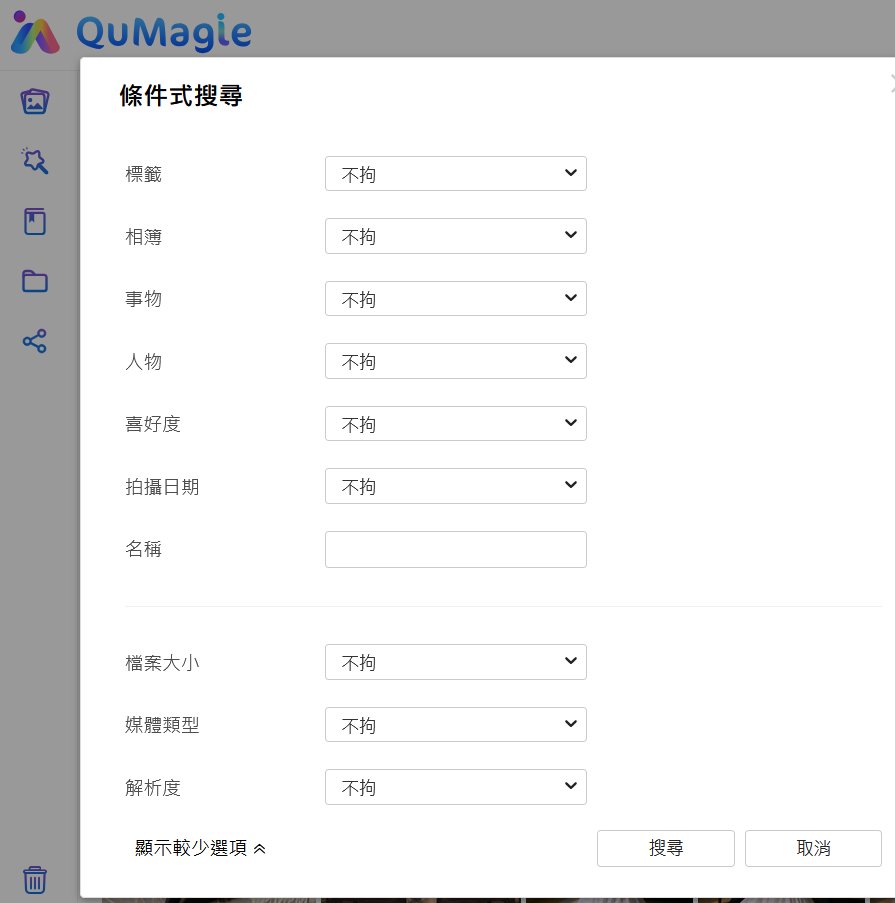The height and width of the screenshot is (903, 895).
Task: Open the AI magic-wand sidebar icon
Action: (35, 161)
